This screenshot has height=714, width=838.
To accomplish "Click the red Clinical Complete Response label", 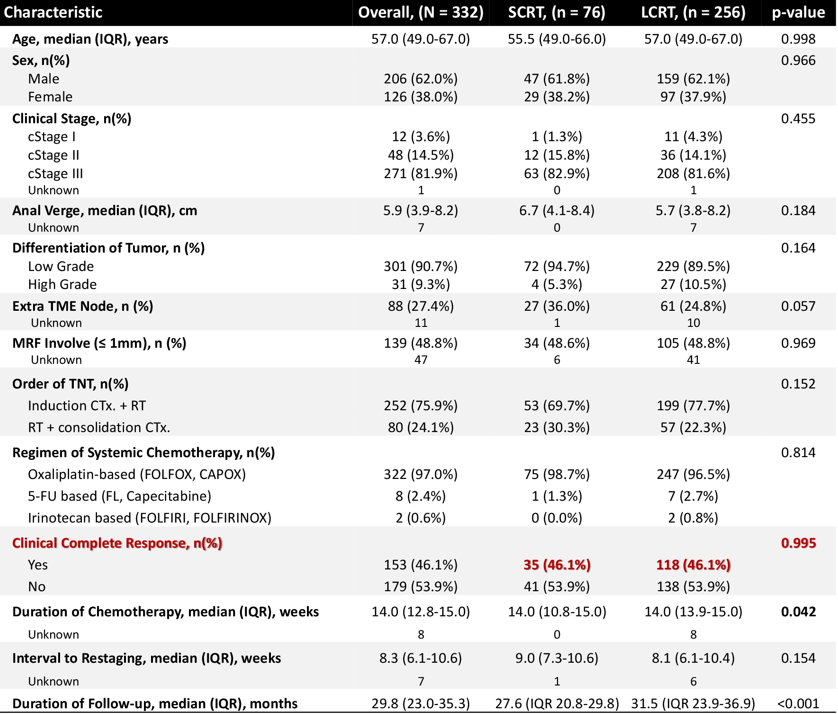I will (118, 543).
